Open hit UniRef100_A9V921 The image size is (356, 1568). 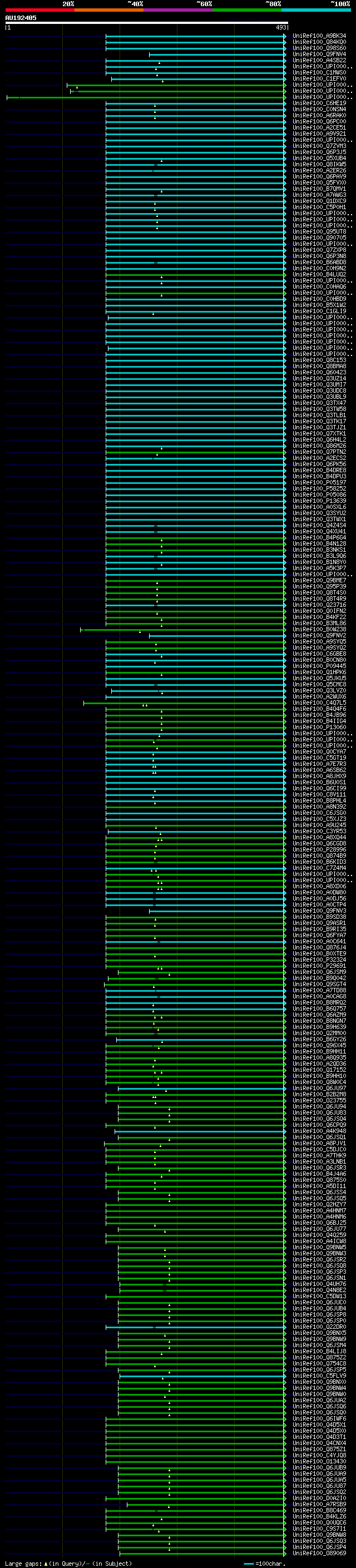click(x=319, y=134)
